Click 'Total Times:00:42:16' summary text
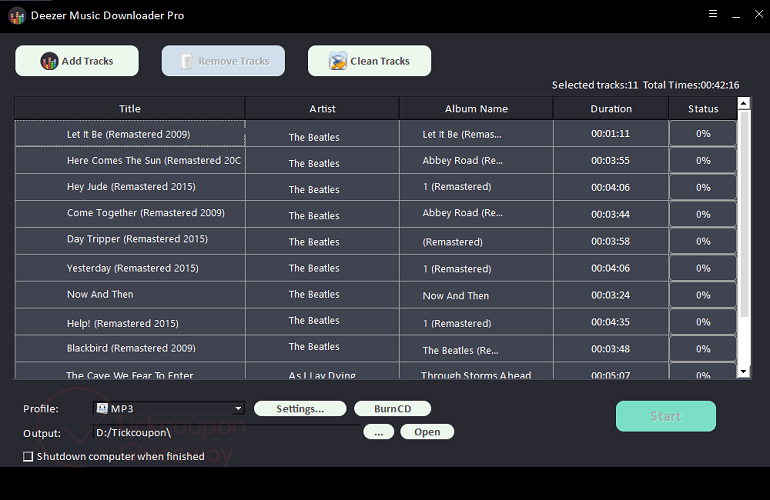Screen dimensions: 770x500 click(x=691, y=85)
